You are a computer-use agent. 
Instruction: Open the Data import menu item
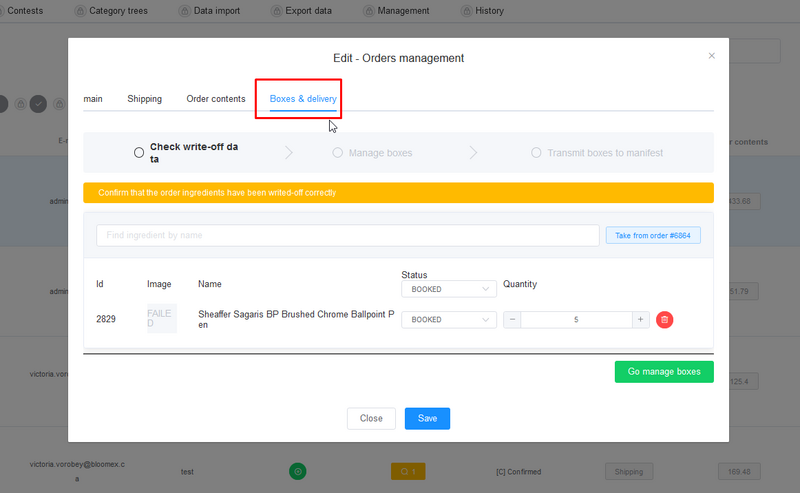click(x=217, y=11)
